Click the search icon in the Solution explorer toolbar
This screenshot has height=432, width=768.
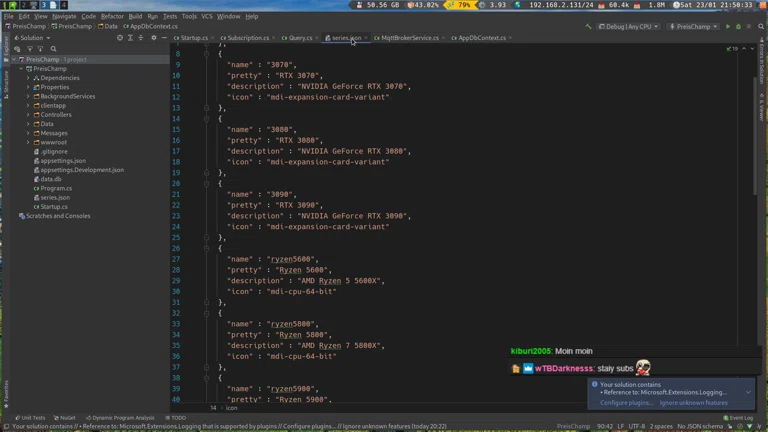click(x=54, y=49)
